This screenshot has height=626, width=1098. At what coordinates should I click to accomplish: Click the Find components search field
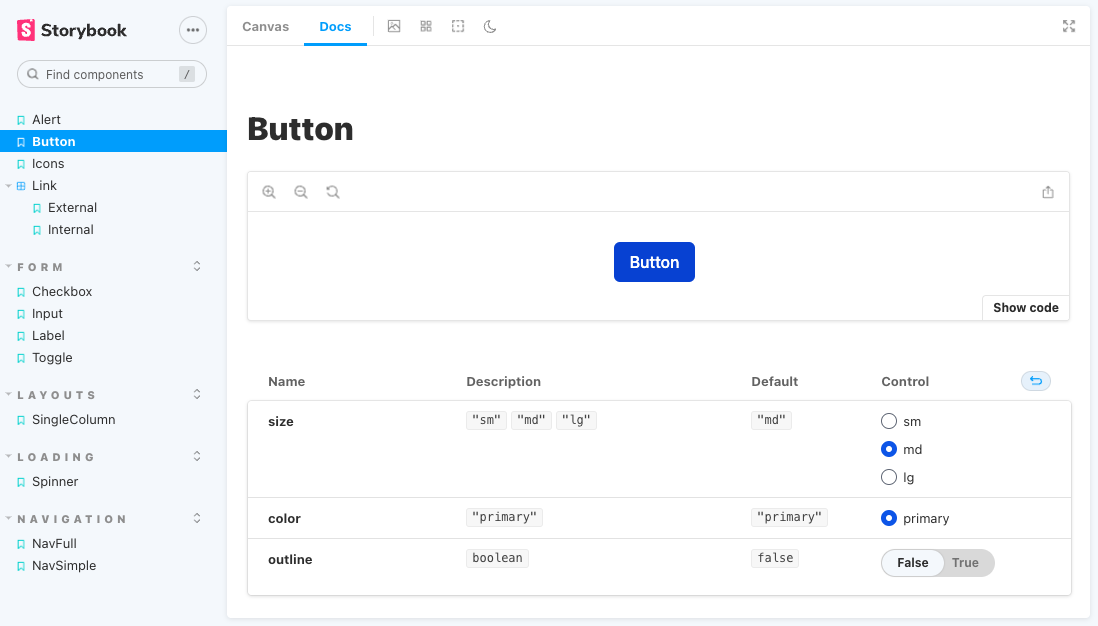pyautogui.click(x=111, y=73)
